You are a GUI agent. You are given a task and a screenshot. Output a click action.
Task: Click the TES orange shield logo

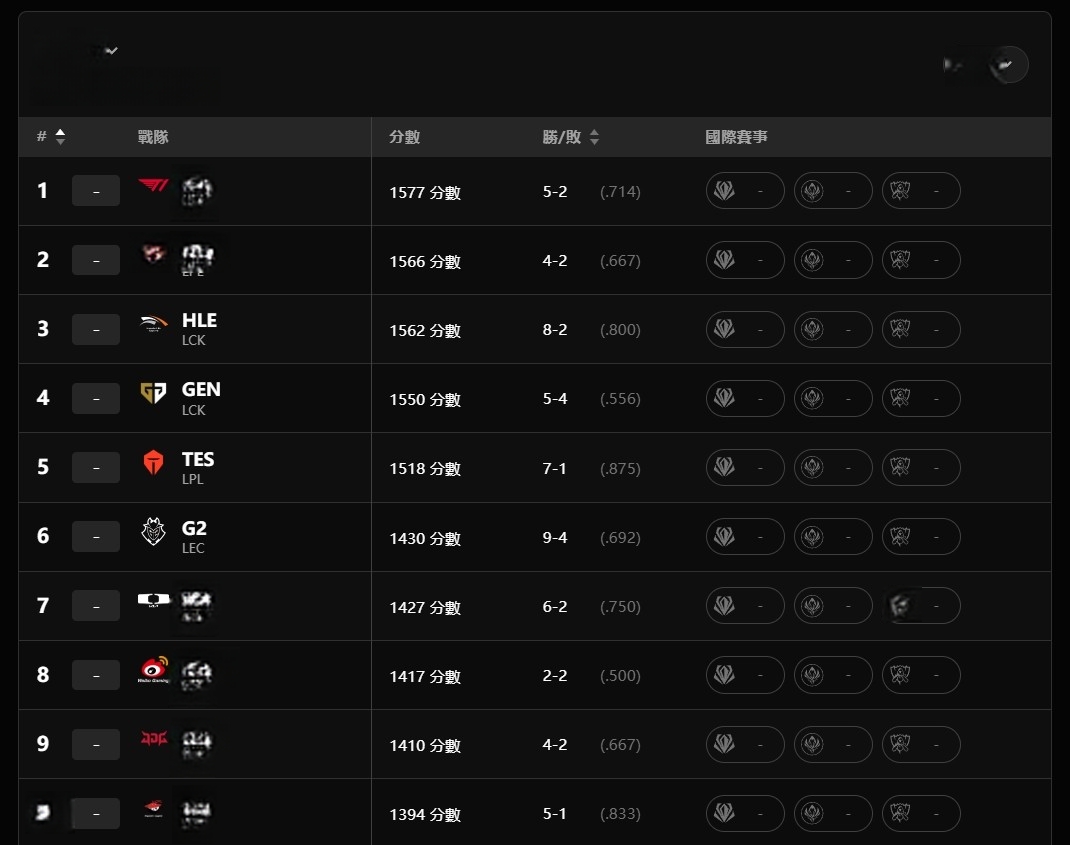pyautogui.click(x=153, y=462)
